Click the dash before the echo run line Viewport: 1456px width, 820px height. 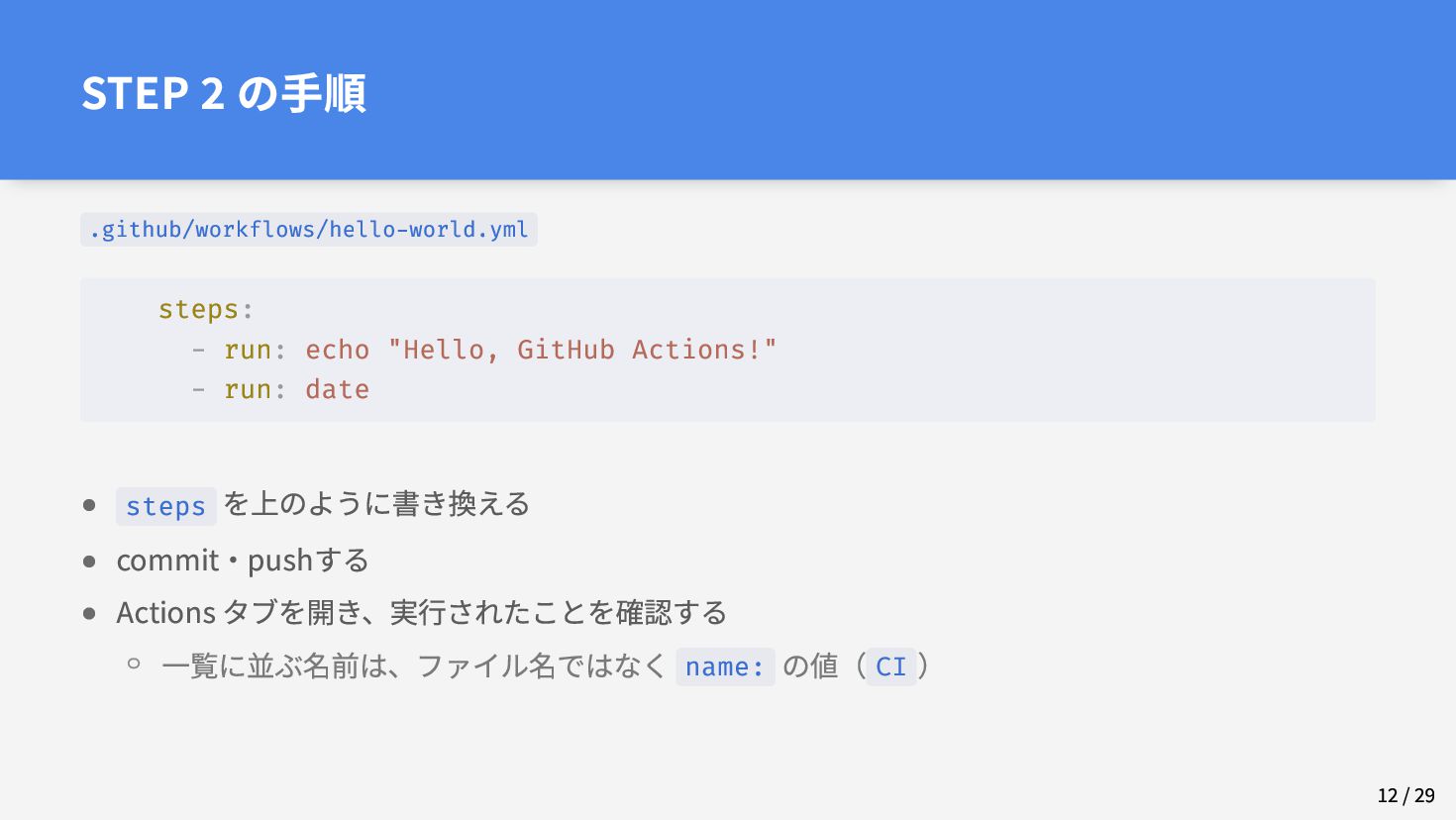coord(199,350)
